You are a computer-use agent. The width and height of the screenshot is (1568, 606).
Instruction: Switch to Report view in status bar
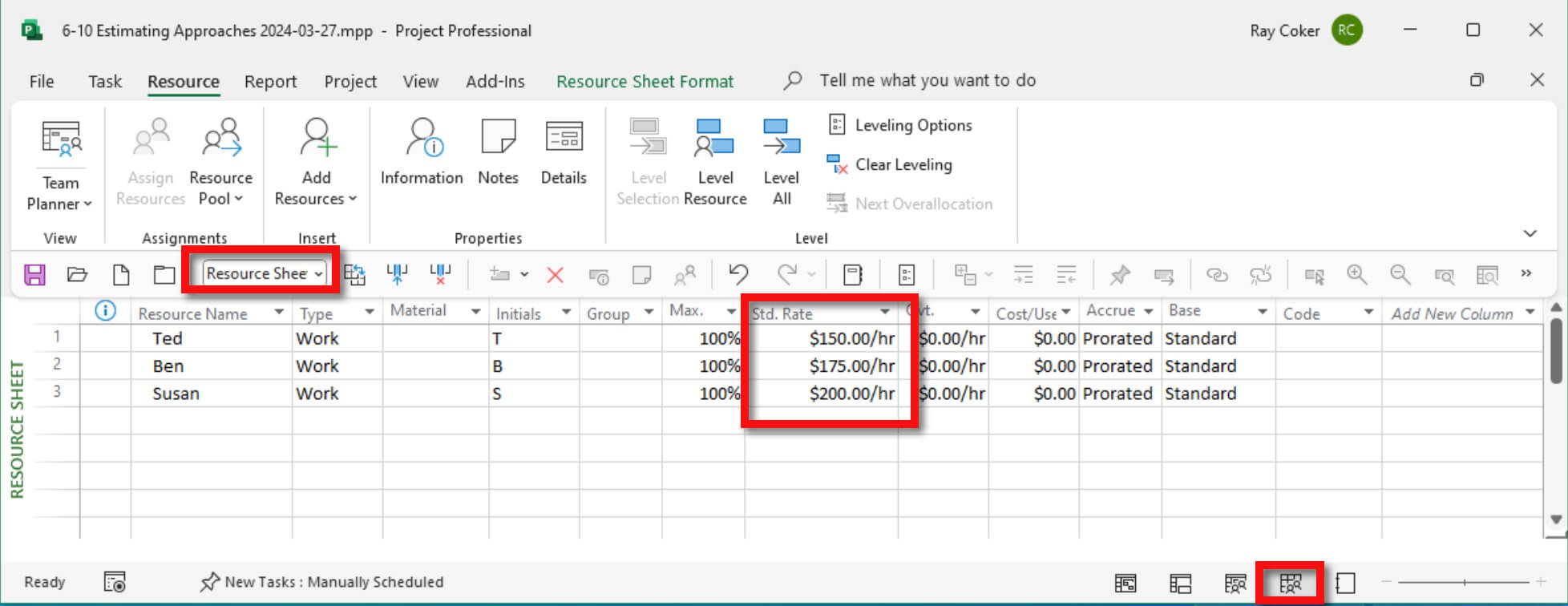pos(1346,583)
